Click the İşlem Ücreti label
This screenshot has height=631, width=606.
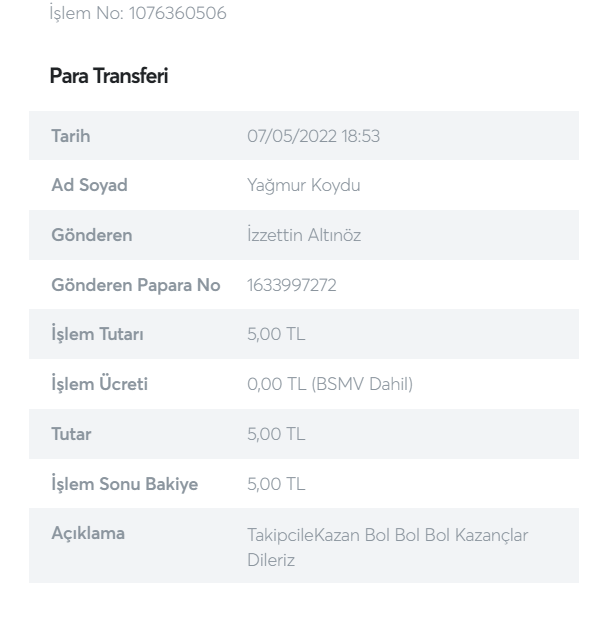pos(99,384)
